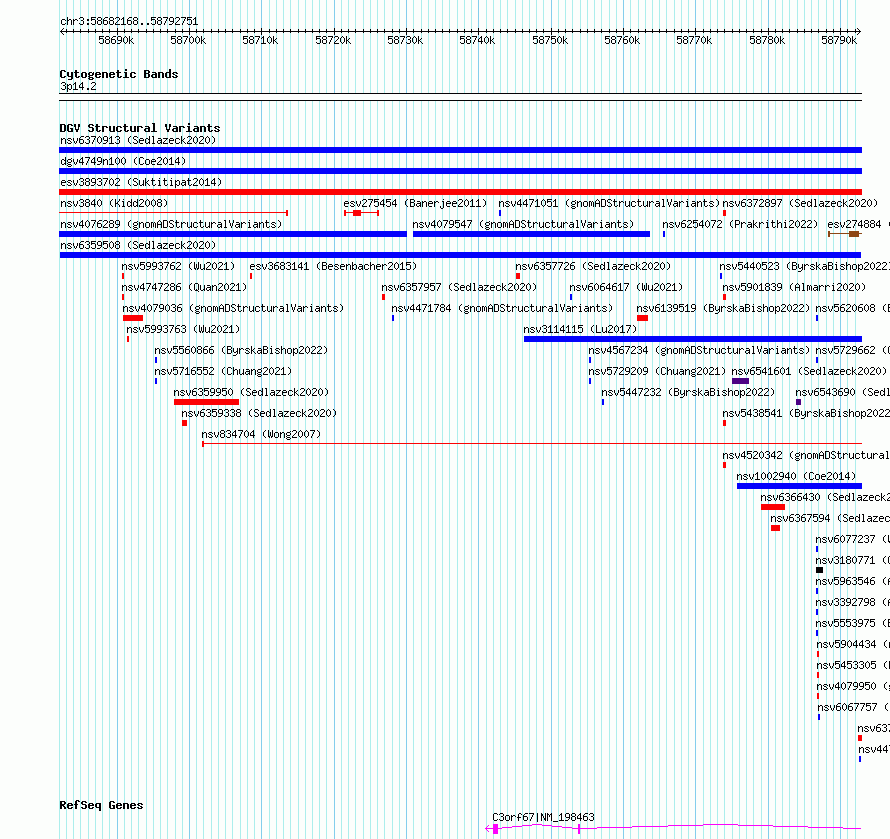Screen dimensions: 890x839
Task: Select the nsv4079547 gnomAD variant label
Action: click(x=523, y=224)
